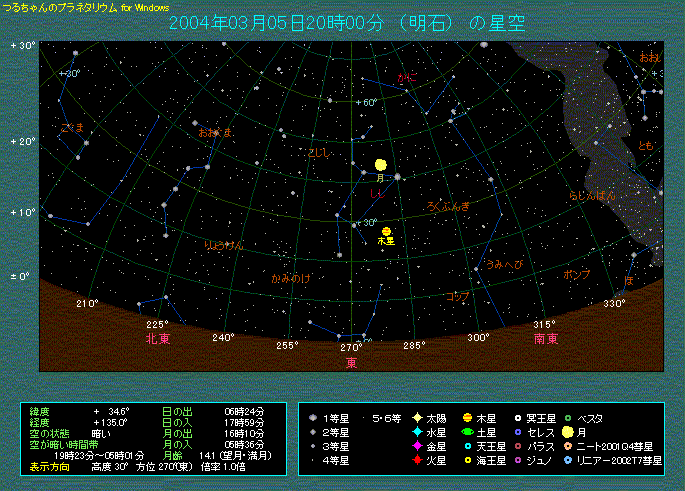The width and height of the screenshot is (685, 491).
Task: Click the ろくぶんぎ constellation label
Action: point(447,206)
